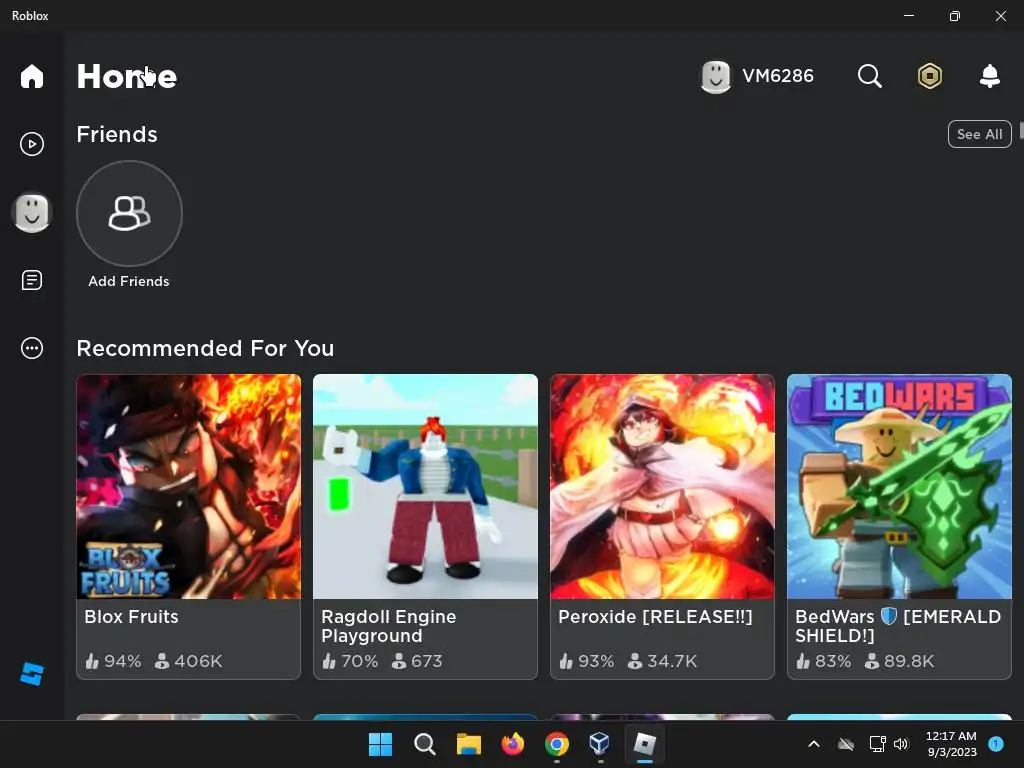Screen dimensions: 1024x768
Task: Launch Google Chrome from the taskbar
Action: (556, 744)
